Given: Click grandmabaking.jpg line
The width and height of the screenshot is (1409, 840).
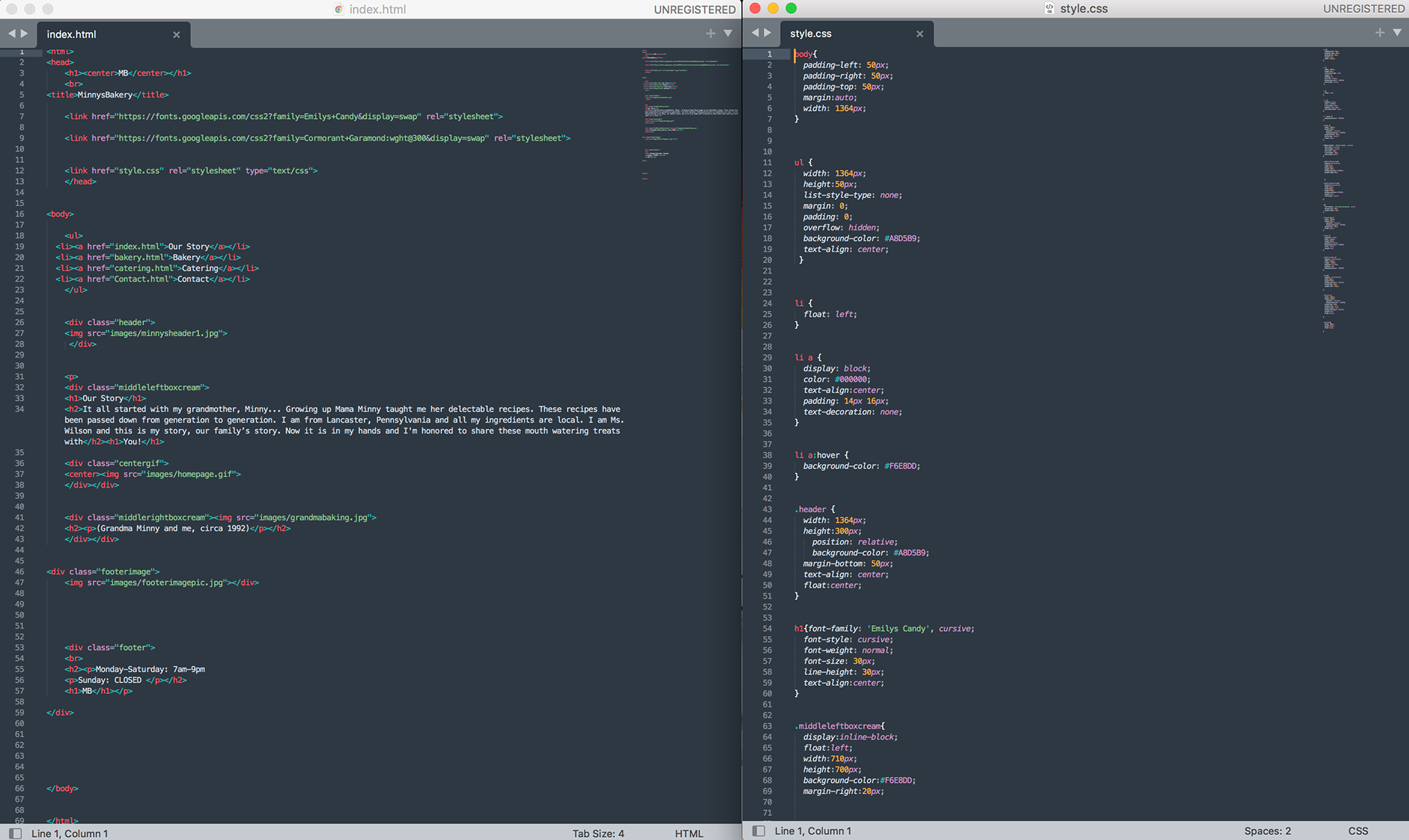Looking at the screenshot, I should pos(220,518).
